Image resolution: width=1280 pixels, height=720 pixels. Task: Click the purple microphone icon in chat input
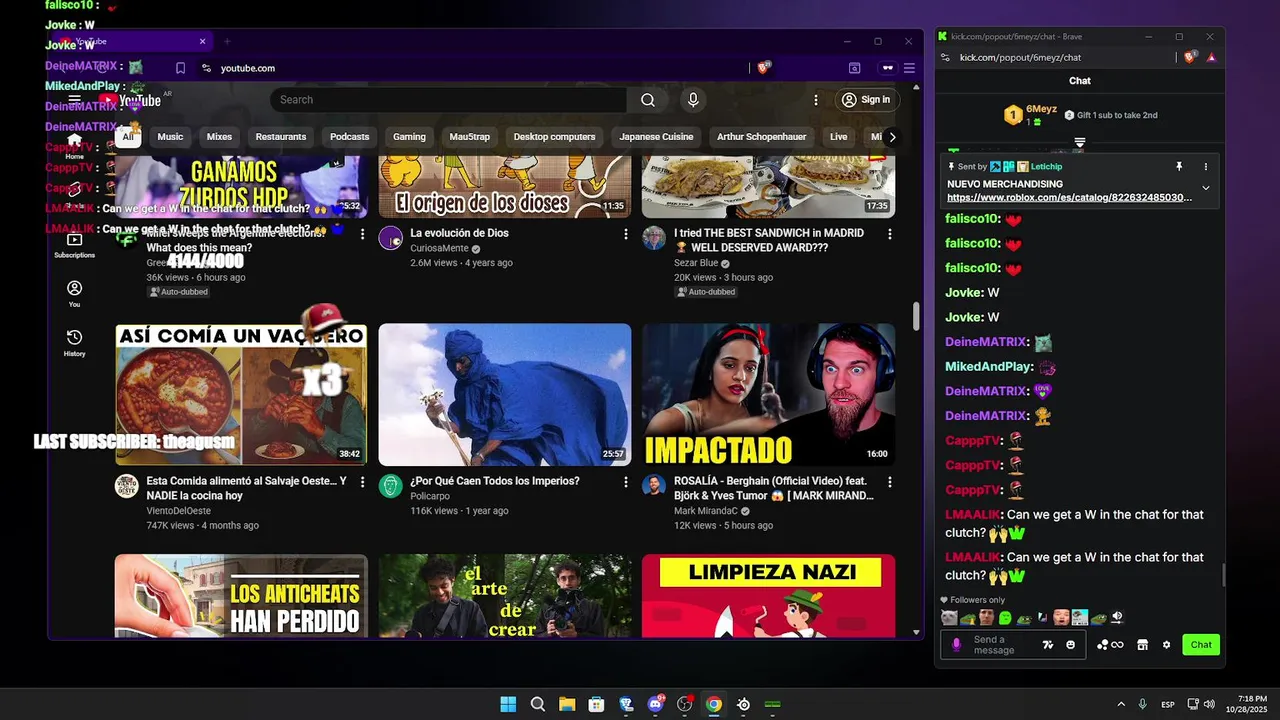click(956, 645)
